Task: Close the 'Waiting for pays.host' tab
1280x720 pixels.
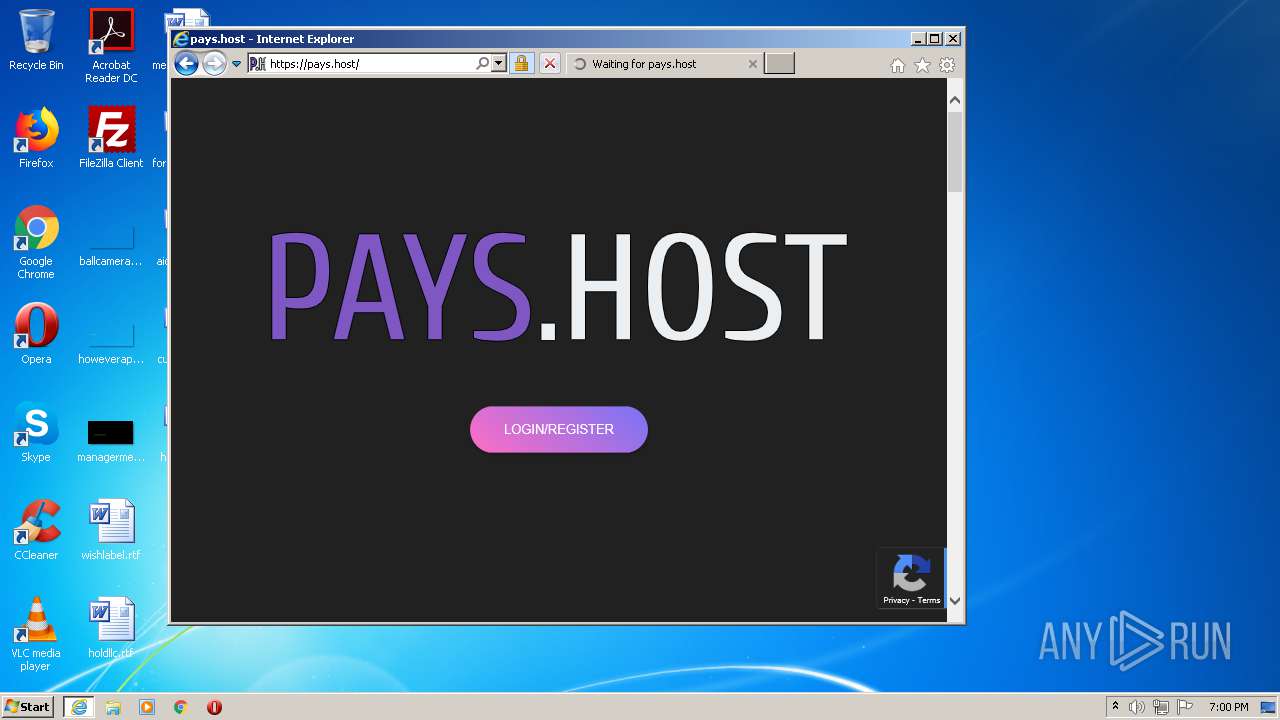Action: point(753,64)
